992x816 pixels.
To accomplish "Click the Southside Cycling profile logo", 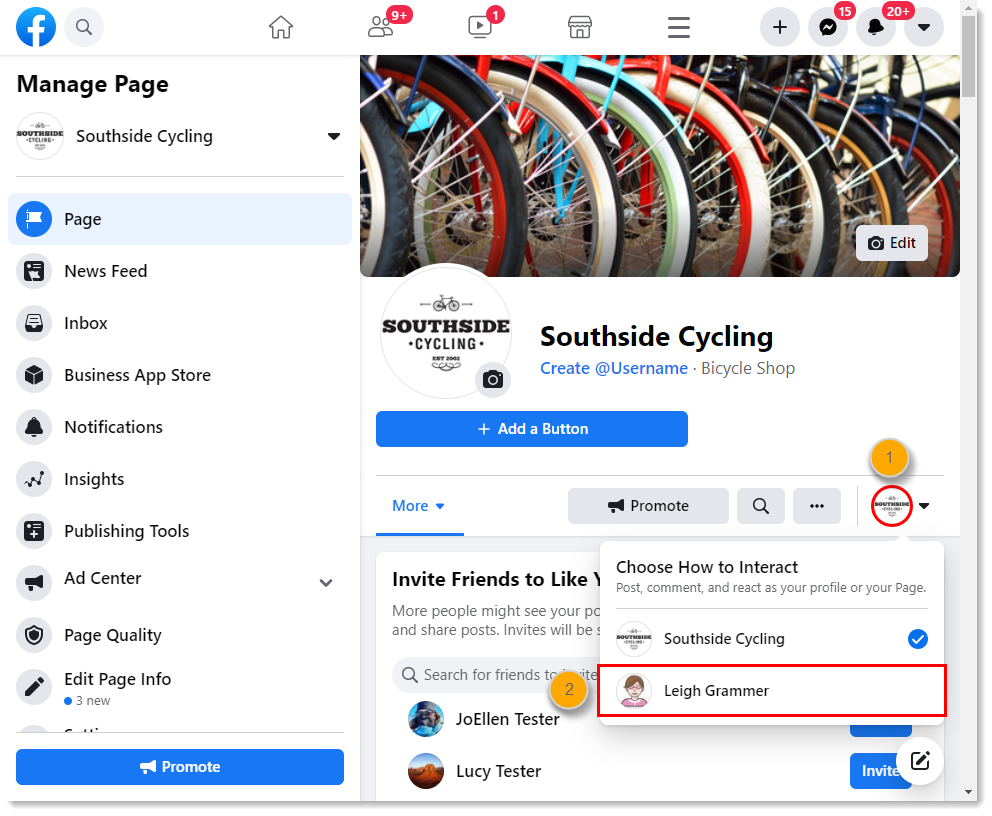I will 445,331.
